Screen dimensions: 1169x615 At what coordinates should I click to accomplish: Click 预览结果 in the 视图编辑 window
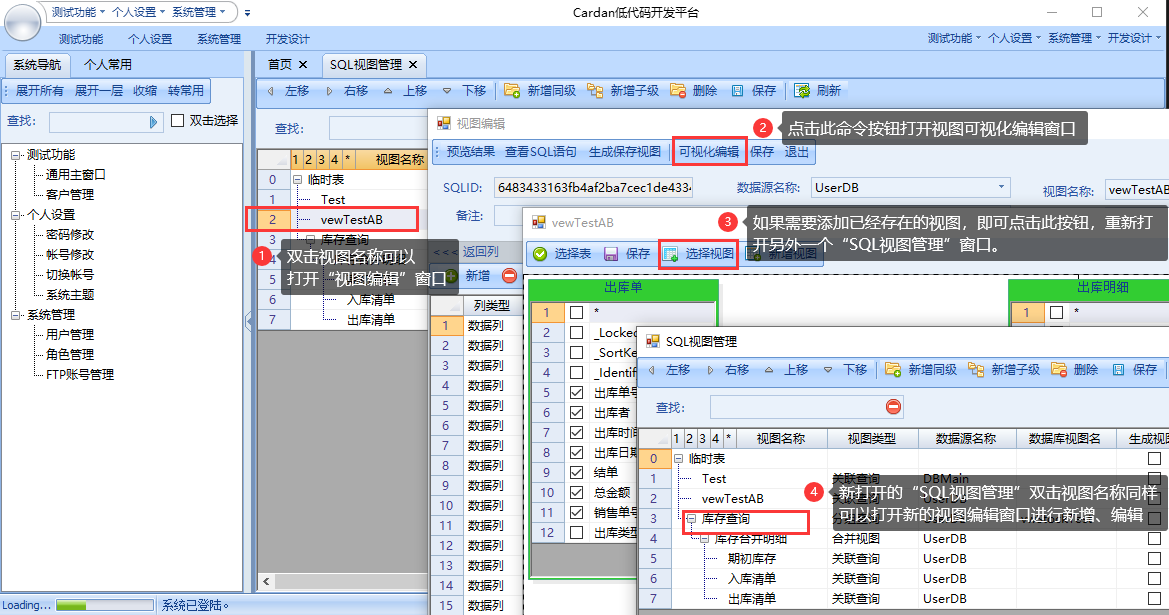coord(470,152)
